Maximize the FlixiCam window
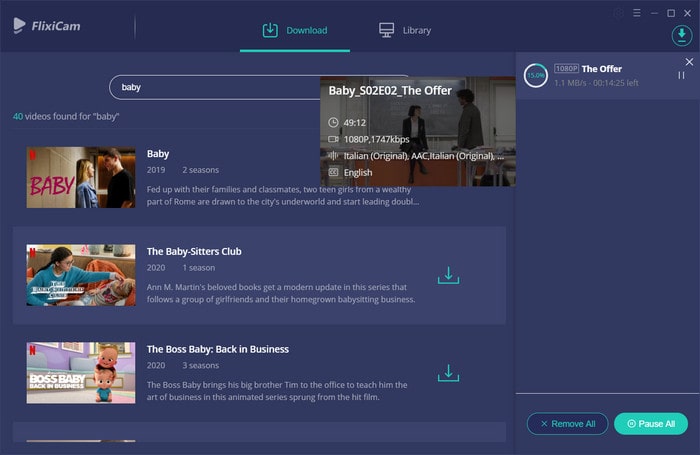 coord(671,13)
